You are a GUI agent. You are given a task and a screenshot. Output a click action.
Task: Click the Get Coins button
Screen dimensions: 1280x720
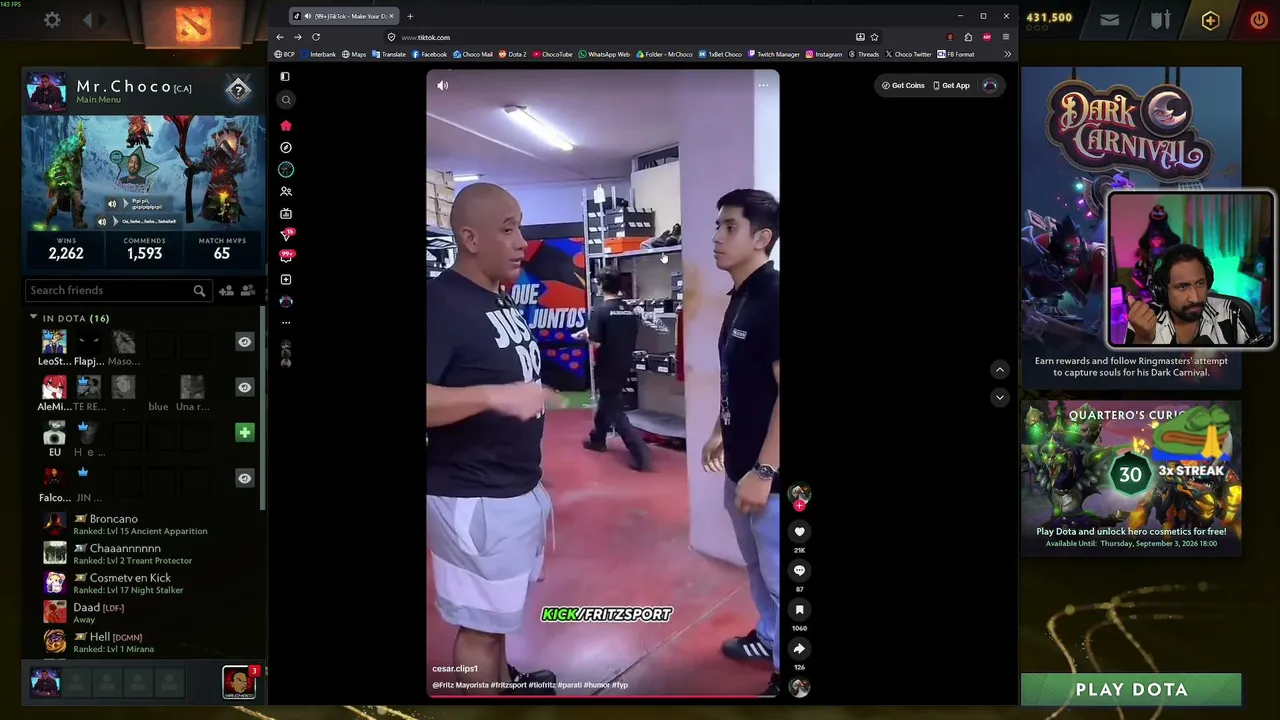[903, 85]
